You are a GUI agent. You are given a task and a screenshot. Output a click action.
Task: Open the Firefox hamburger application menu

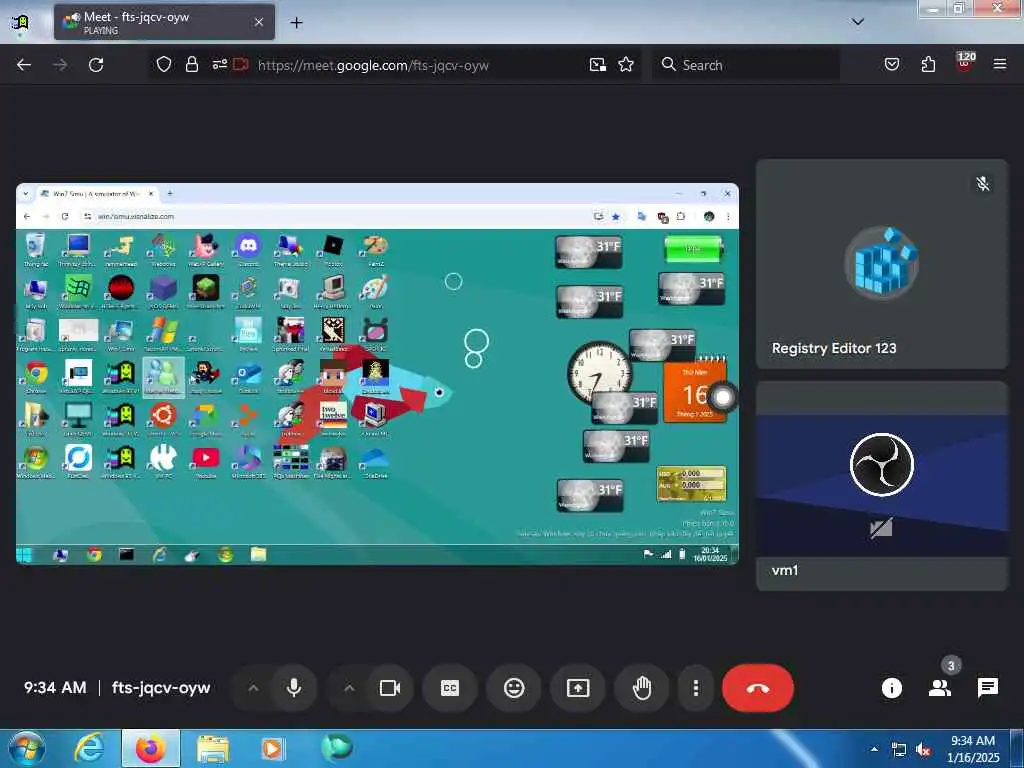coord(1000,64)
